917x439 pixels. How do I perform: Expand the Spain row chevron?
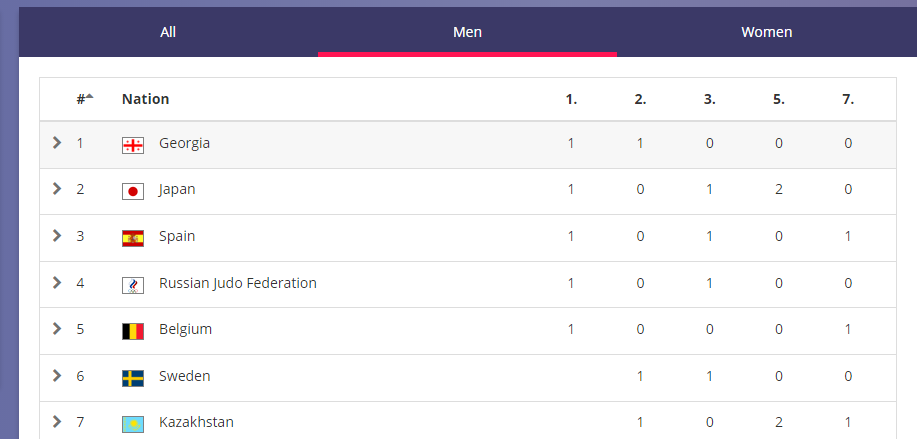[57, 236]
